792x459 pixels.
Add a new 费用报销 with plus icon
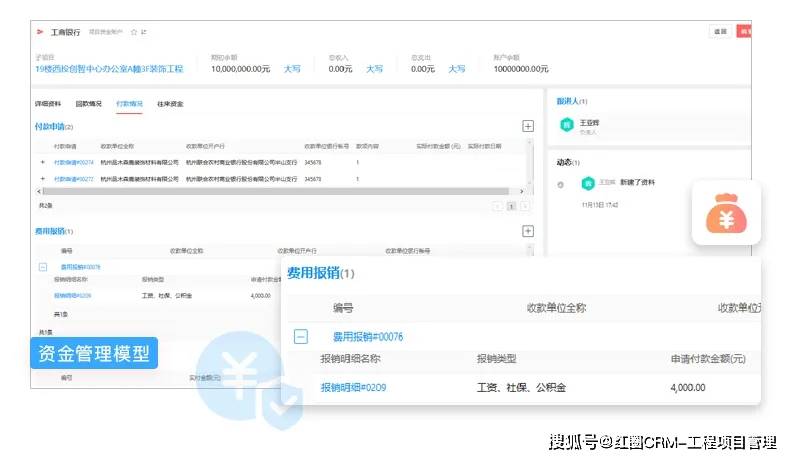pyautogui.click(x=527, y=231)
